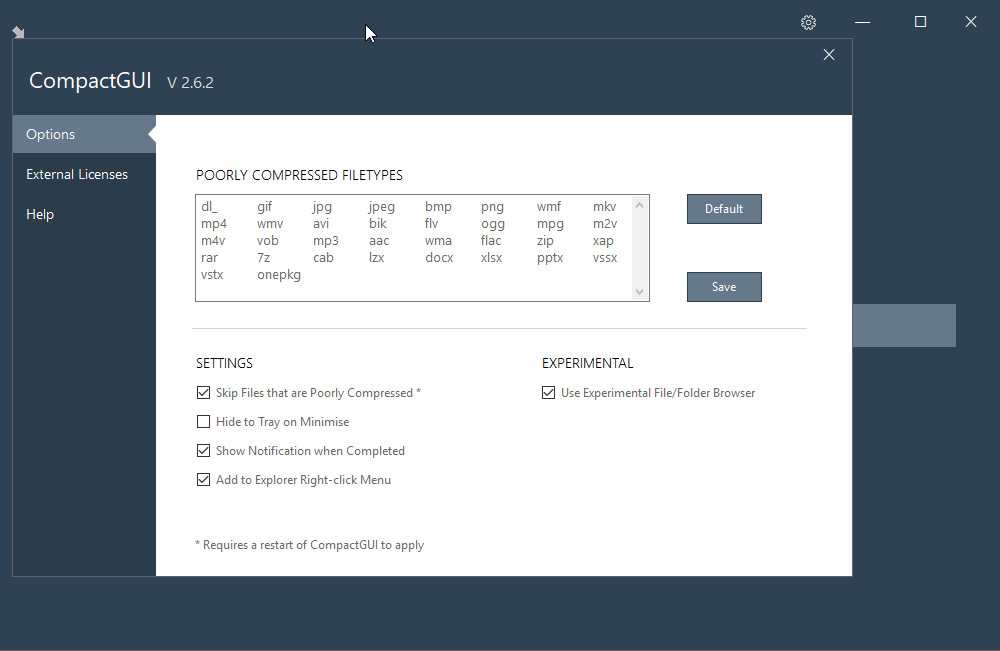Image resolution: width=1000 pixels, height=651 pixels.
Task: Click the 'flv' filetype entry
Action: point(432,224)
